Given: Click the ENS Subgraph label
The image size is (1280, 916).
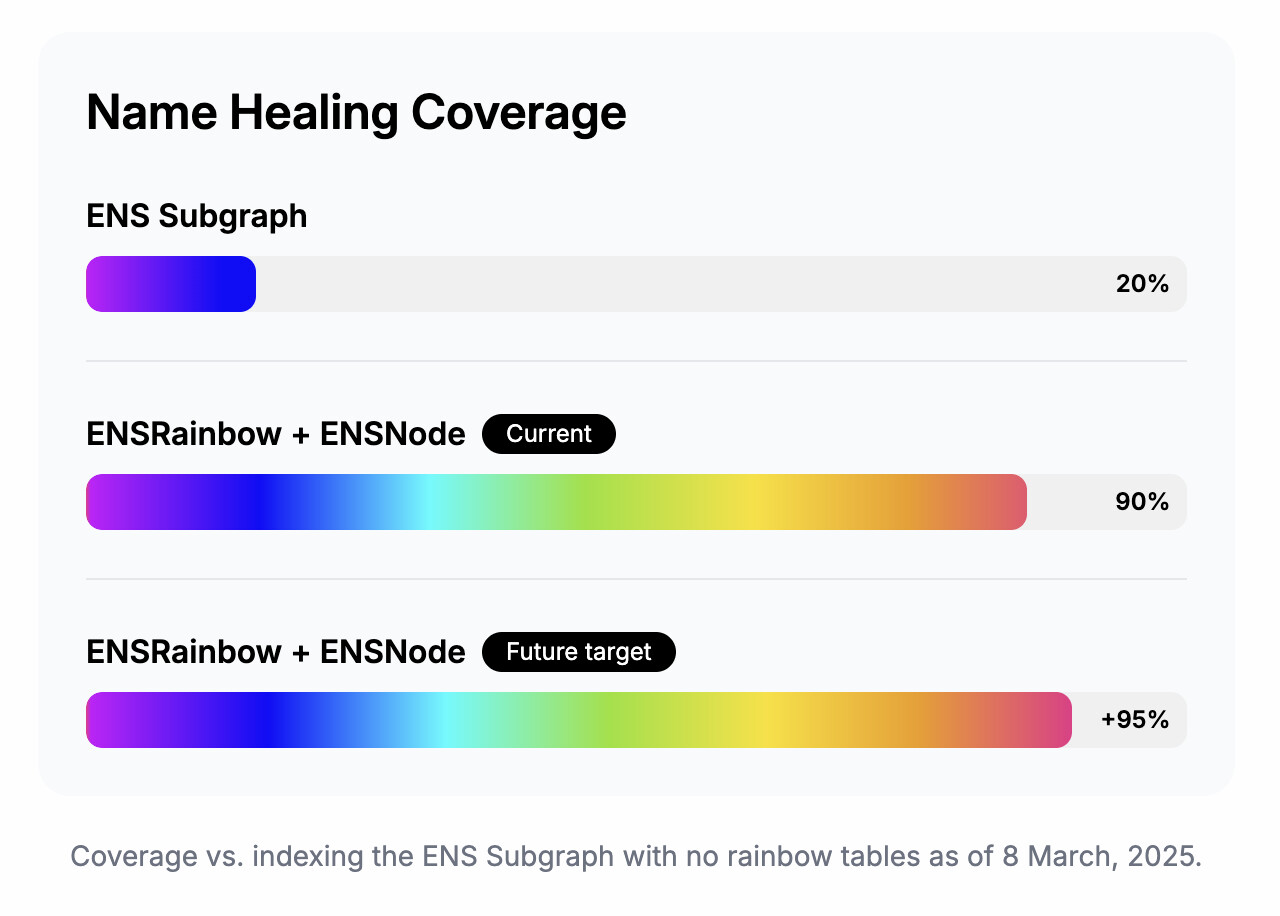Looking at the screenshot, I should (197, 216).
